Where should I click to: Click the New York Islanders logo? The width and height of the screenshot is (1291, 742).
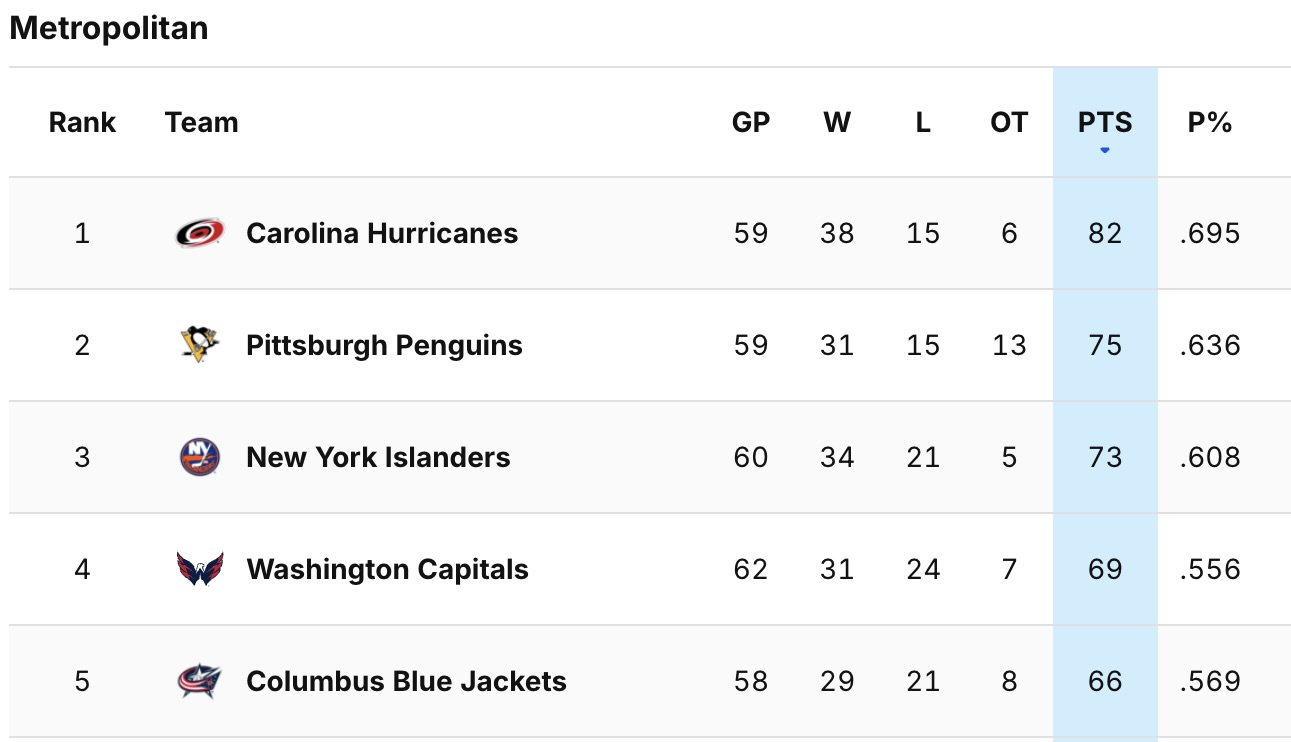(200, 457)
